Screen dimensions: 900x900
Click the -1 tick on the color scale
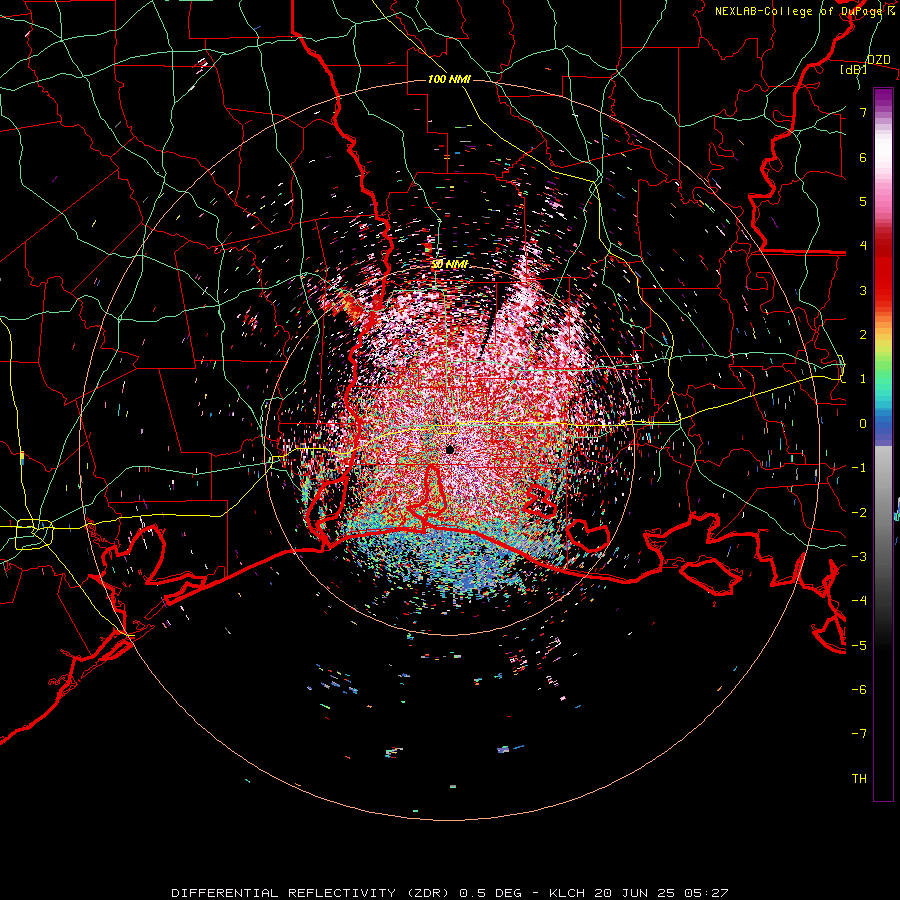[859, 468]
